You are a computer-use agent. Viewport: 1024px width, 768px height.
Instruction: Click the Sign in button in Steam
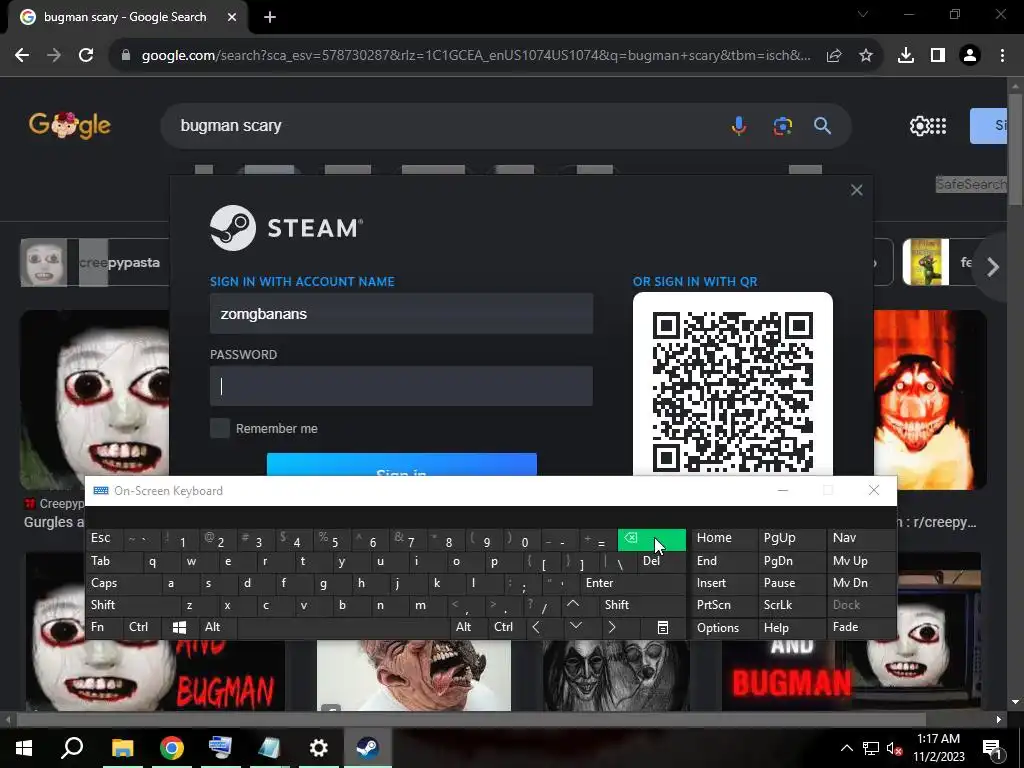(402, 464)
